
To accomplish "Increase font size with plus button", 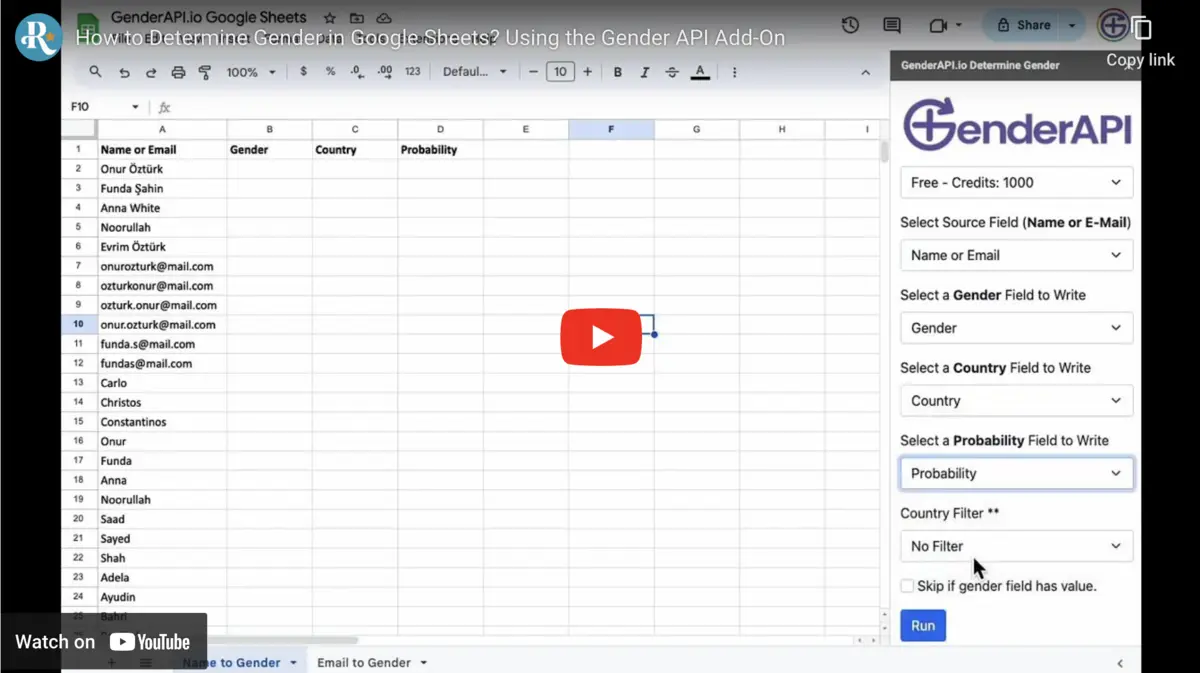I will [x=587, y=72].
